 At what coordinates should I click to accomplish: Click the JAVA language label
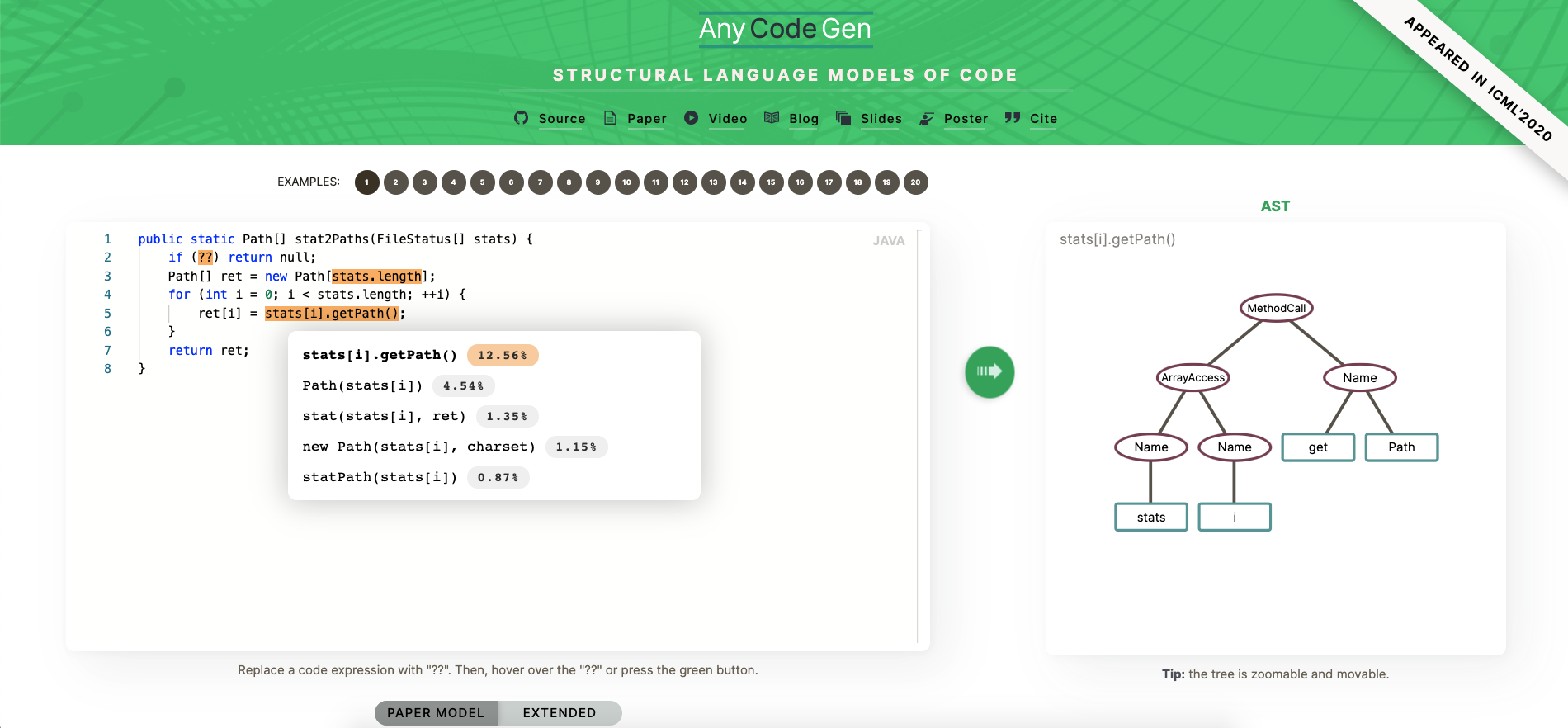(889, 241)
